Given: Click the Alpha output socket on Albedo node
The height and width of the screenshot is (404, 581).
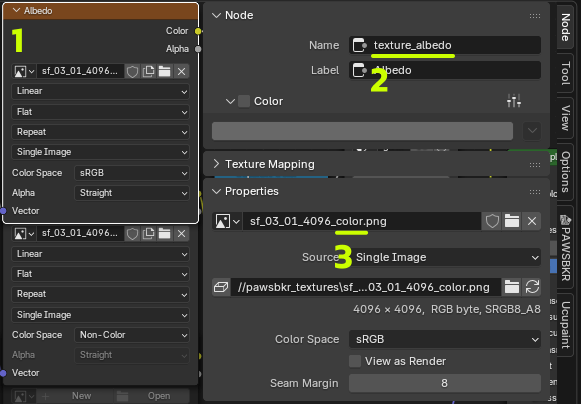Looking at the screenshot, I should click(x=198, y=49).
